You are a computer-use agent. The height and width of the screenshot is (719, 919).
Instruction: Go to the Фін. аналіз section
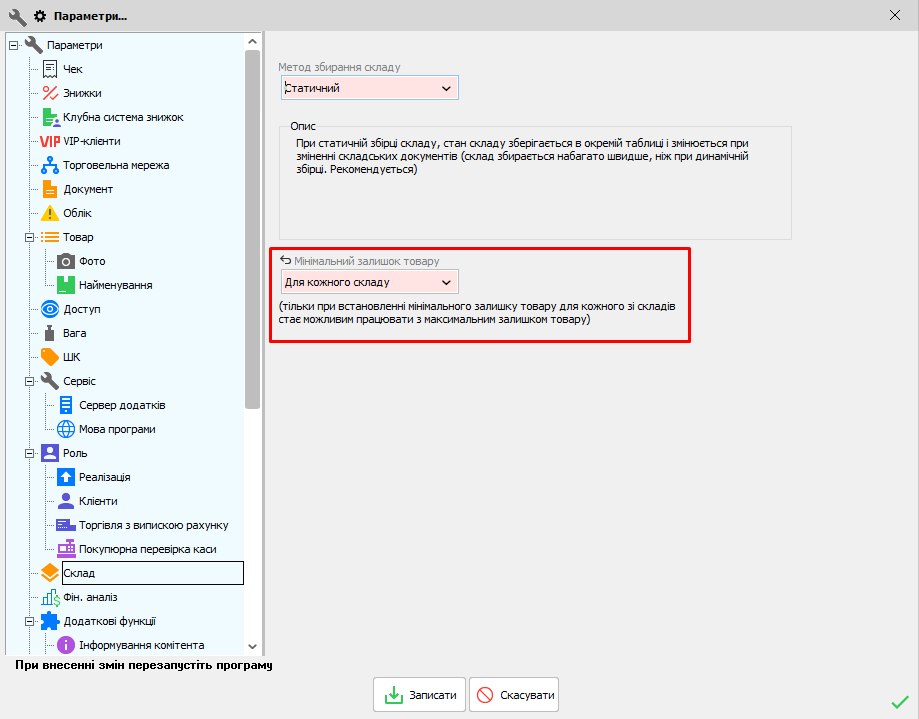[90, 597]
